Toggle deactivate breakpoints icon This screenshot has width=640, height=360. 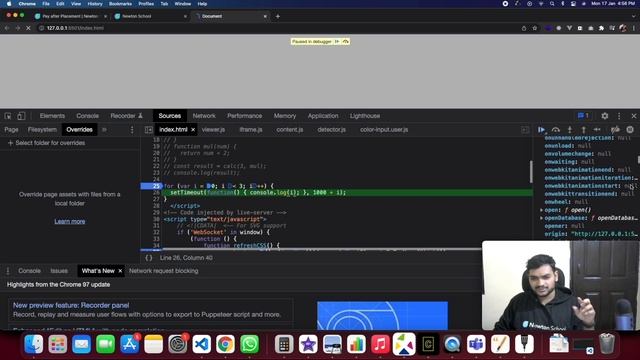point(615,130)
